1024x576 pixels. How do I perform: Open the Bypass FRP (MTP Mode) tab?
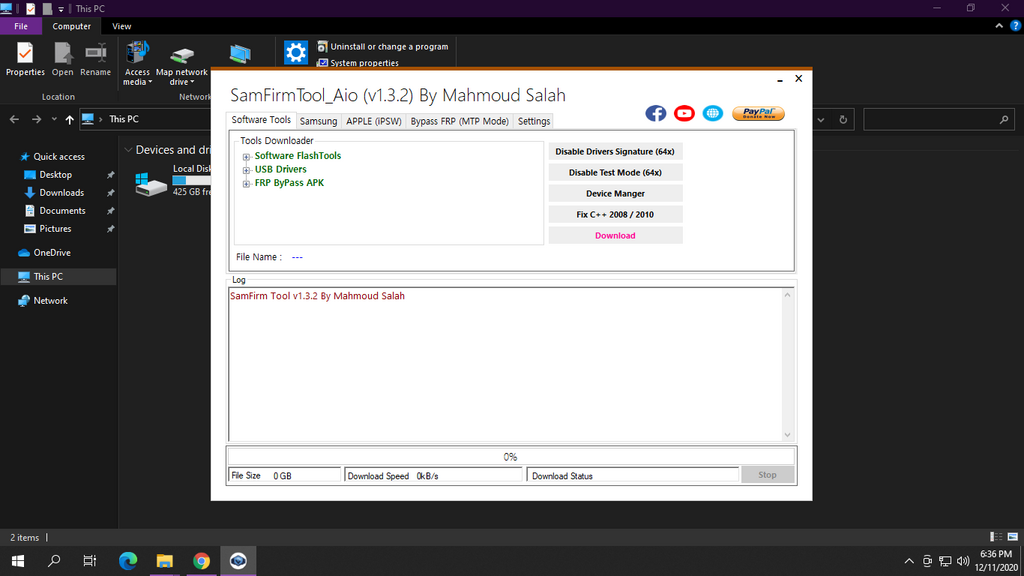click(459, 121)
